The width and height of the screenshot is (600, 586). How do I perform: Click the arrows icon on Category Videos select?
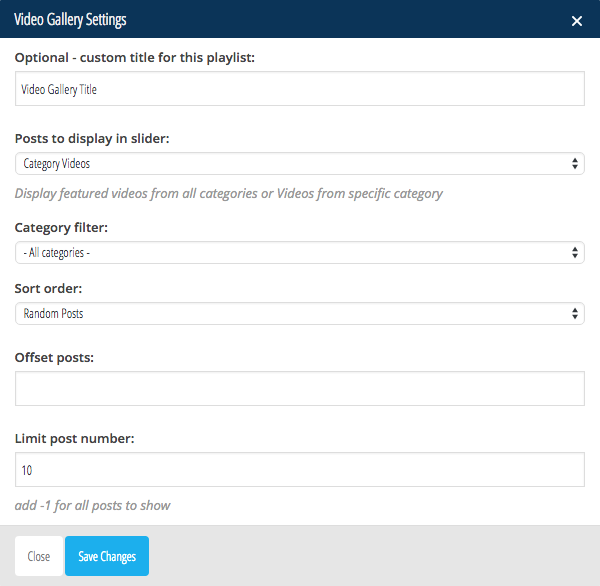575,163
